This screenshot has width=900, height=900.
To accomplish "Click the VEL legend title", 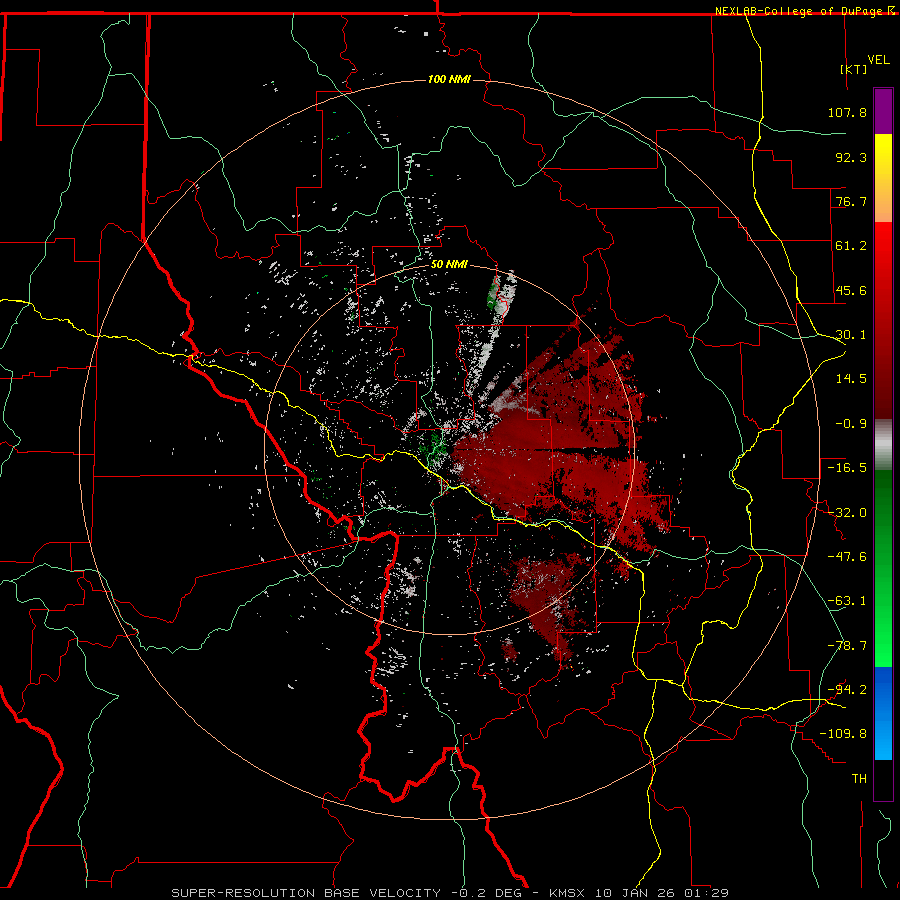I will (x=878, y=60).
